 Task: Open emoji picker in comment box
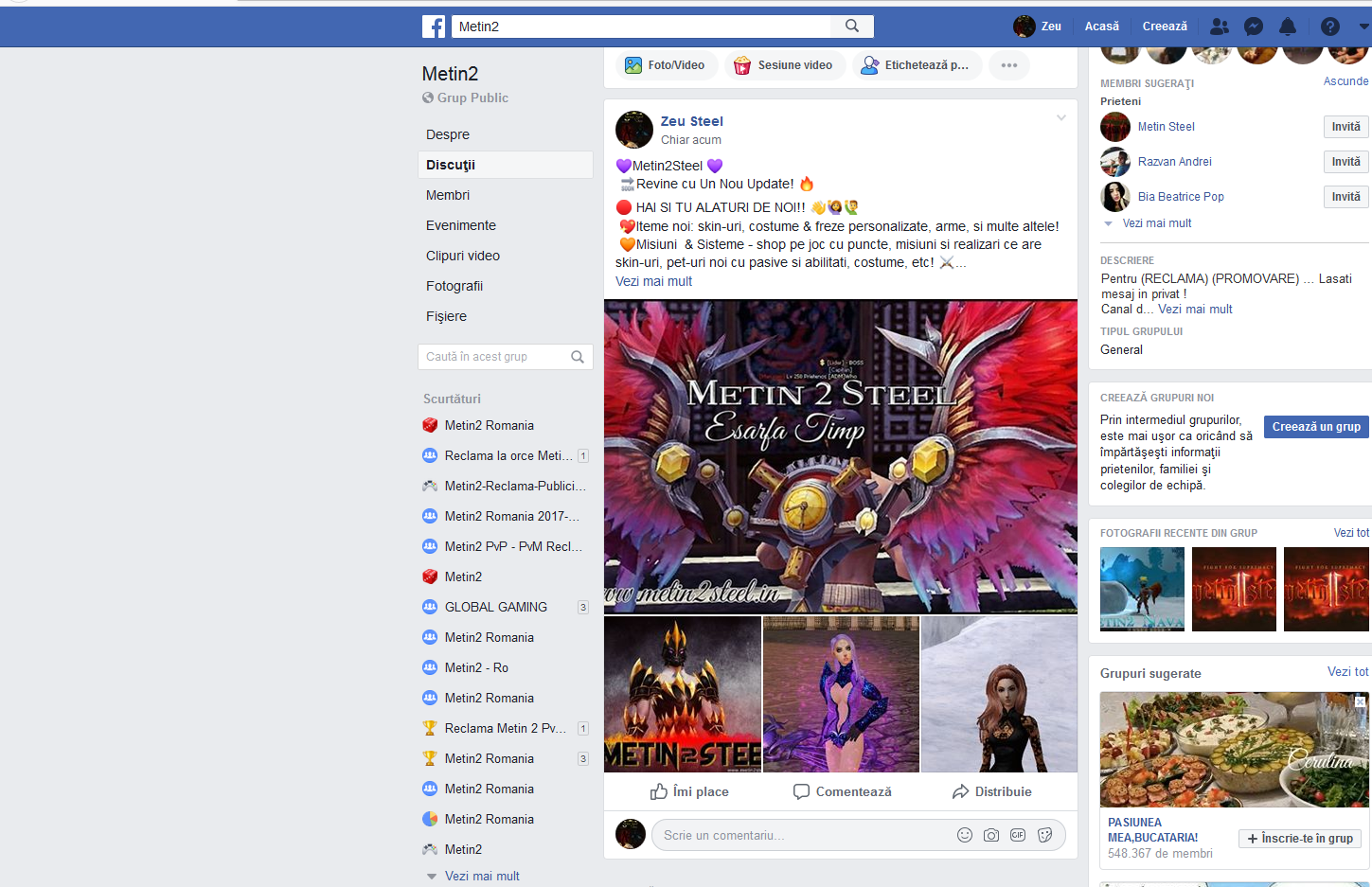[965, 835]
